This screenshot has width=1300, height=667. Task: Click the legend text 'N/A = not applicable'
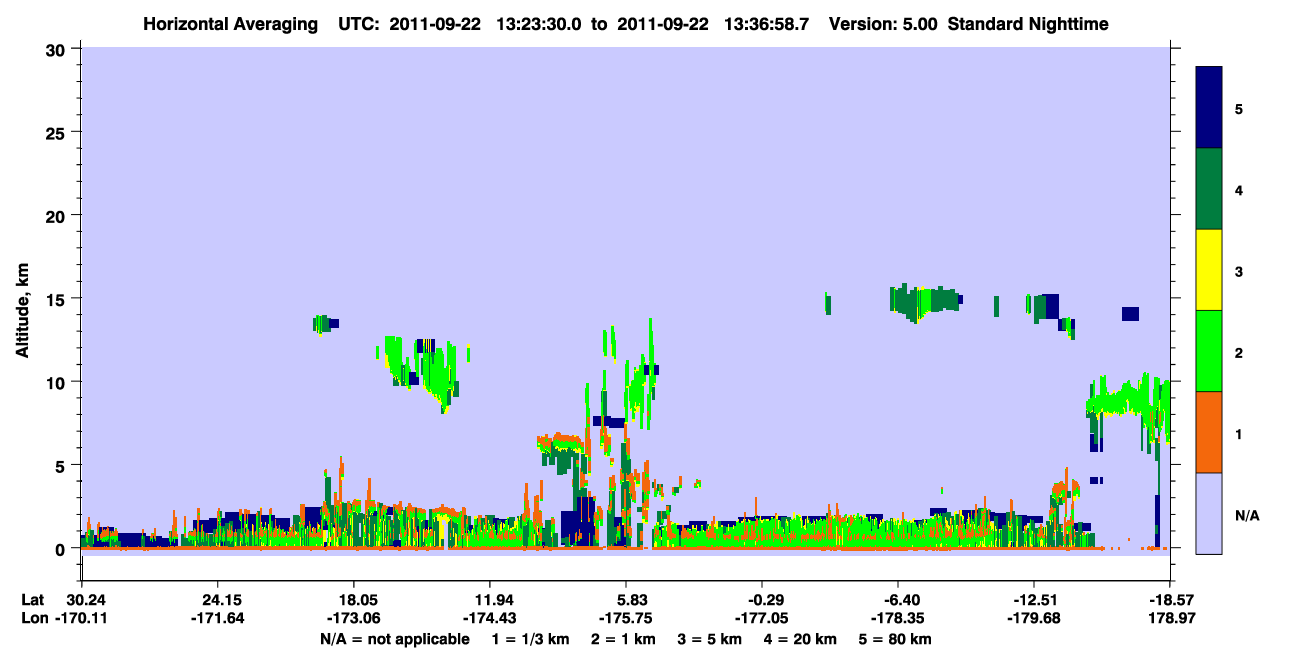click(395, 639)
